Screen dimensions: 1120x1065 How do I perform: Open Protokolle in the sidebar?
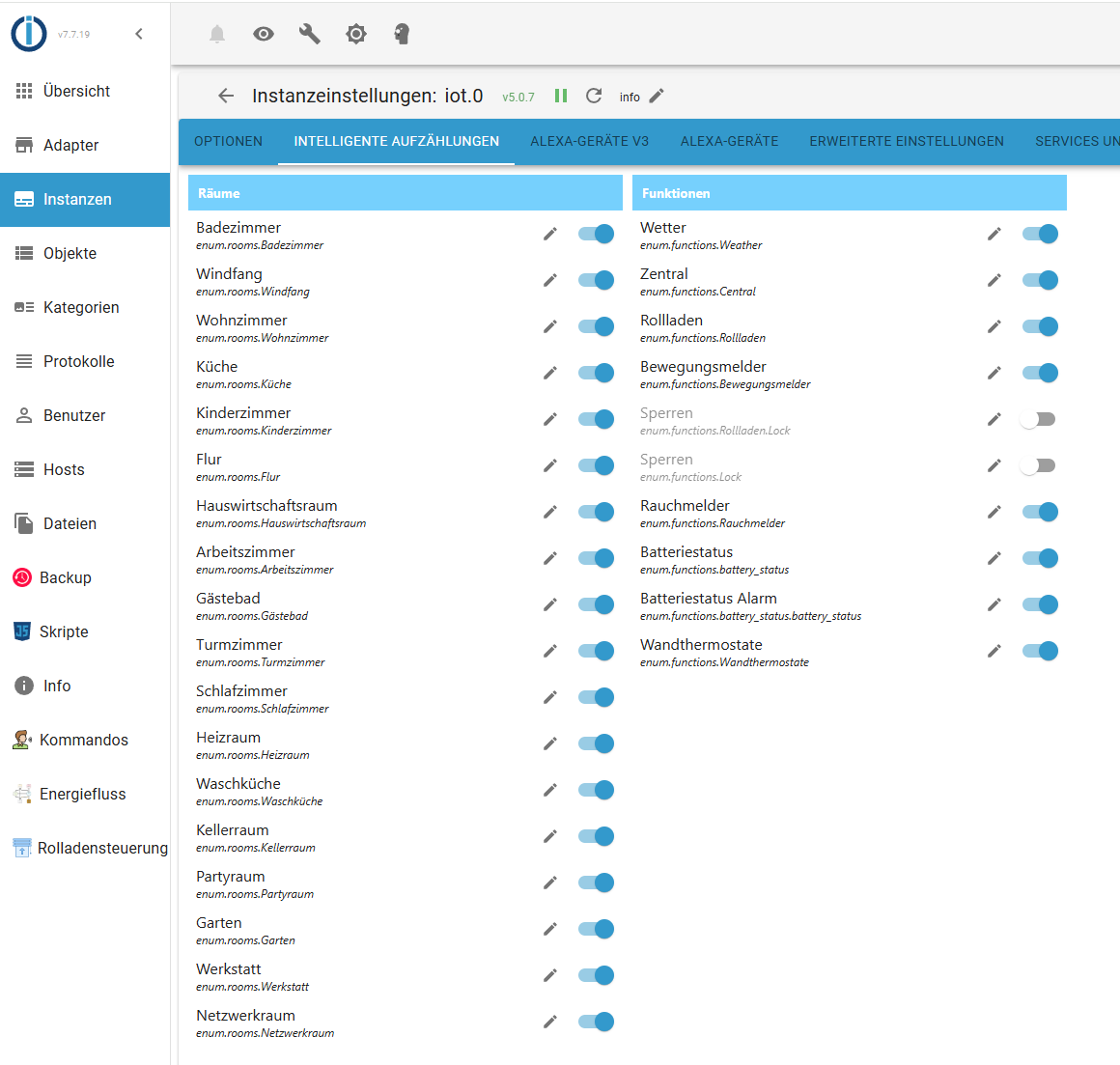coord(85,361)
